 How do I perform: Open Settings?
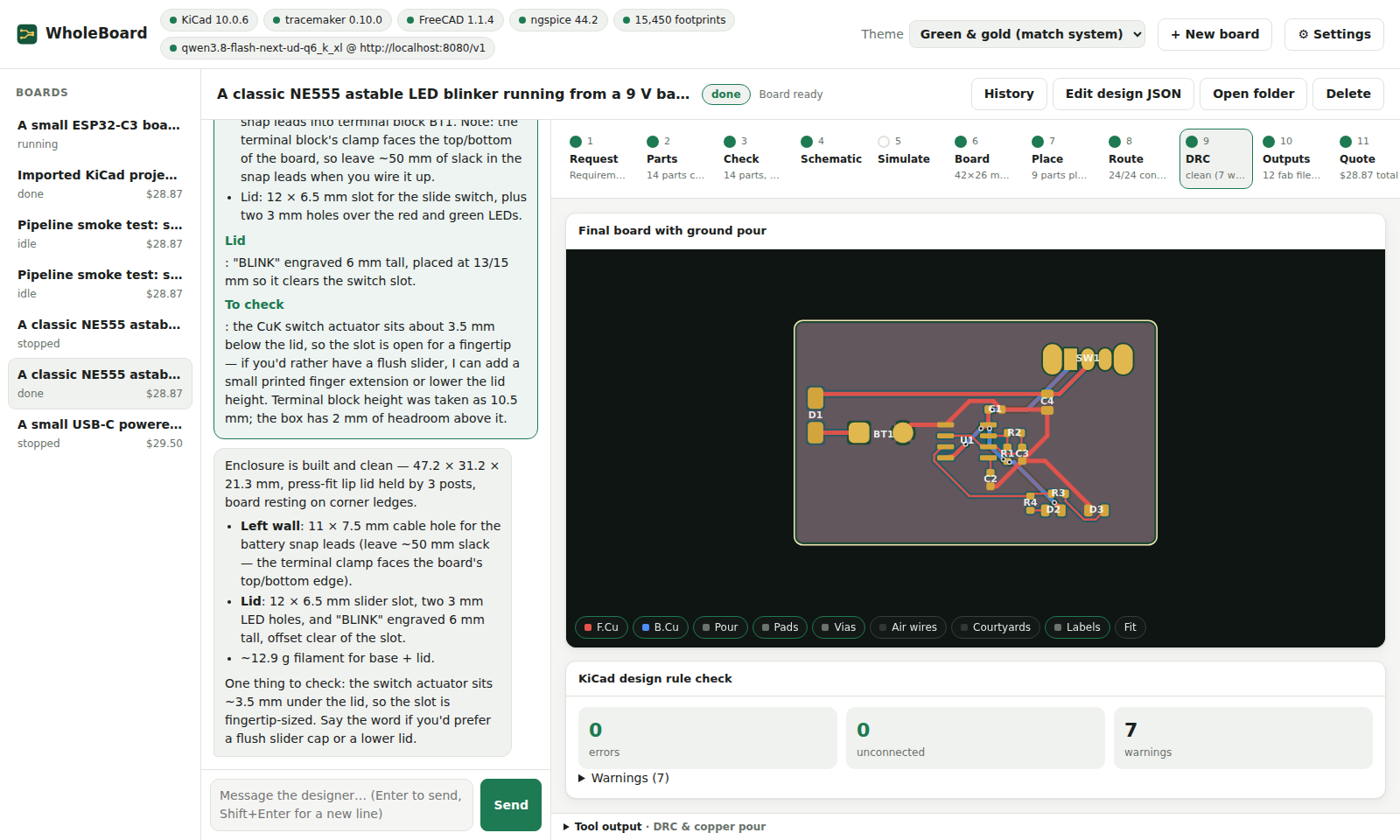coord(1334,34)
